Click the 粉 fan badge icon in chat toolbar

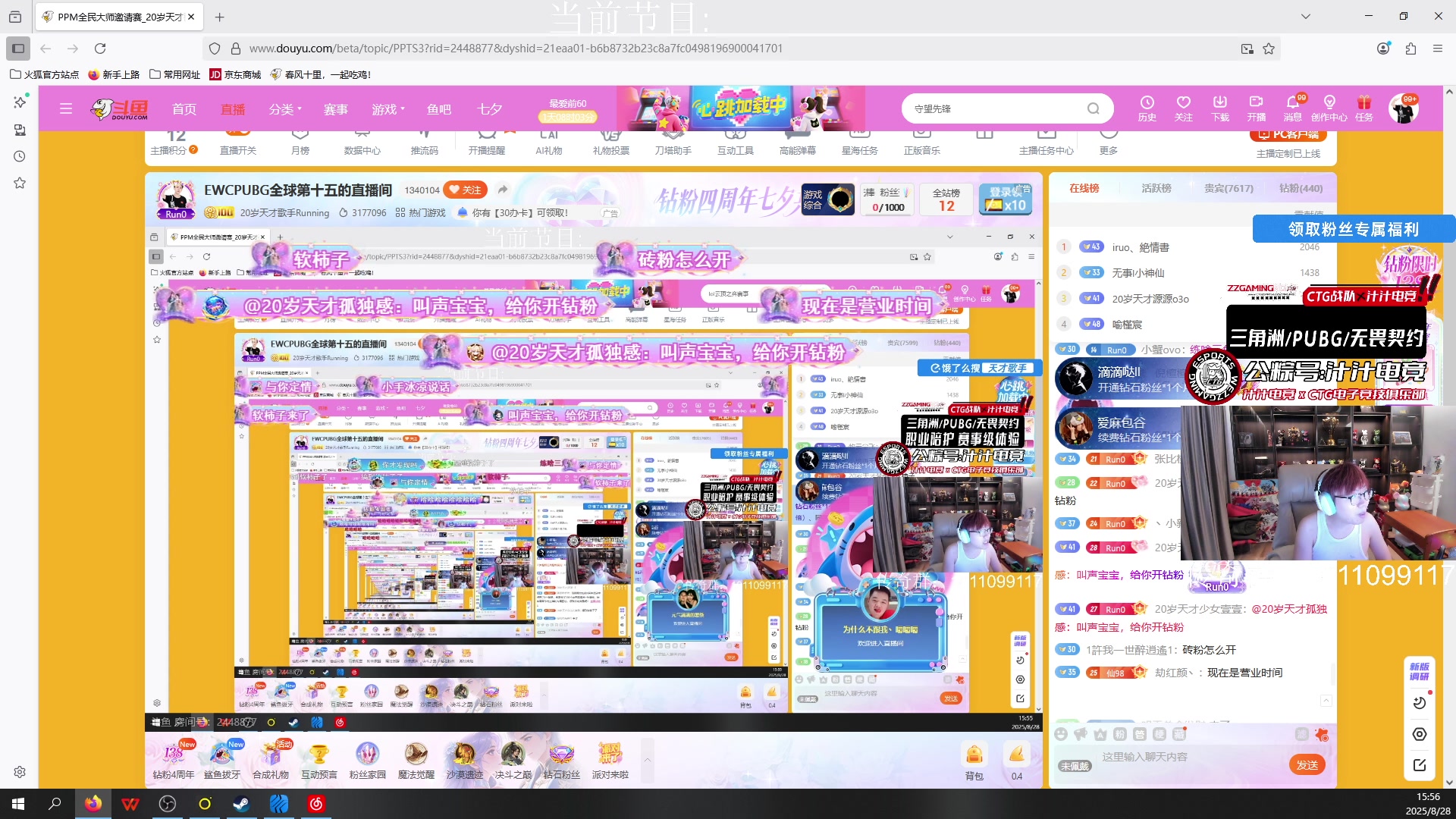(x=1120, y=734)
